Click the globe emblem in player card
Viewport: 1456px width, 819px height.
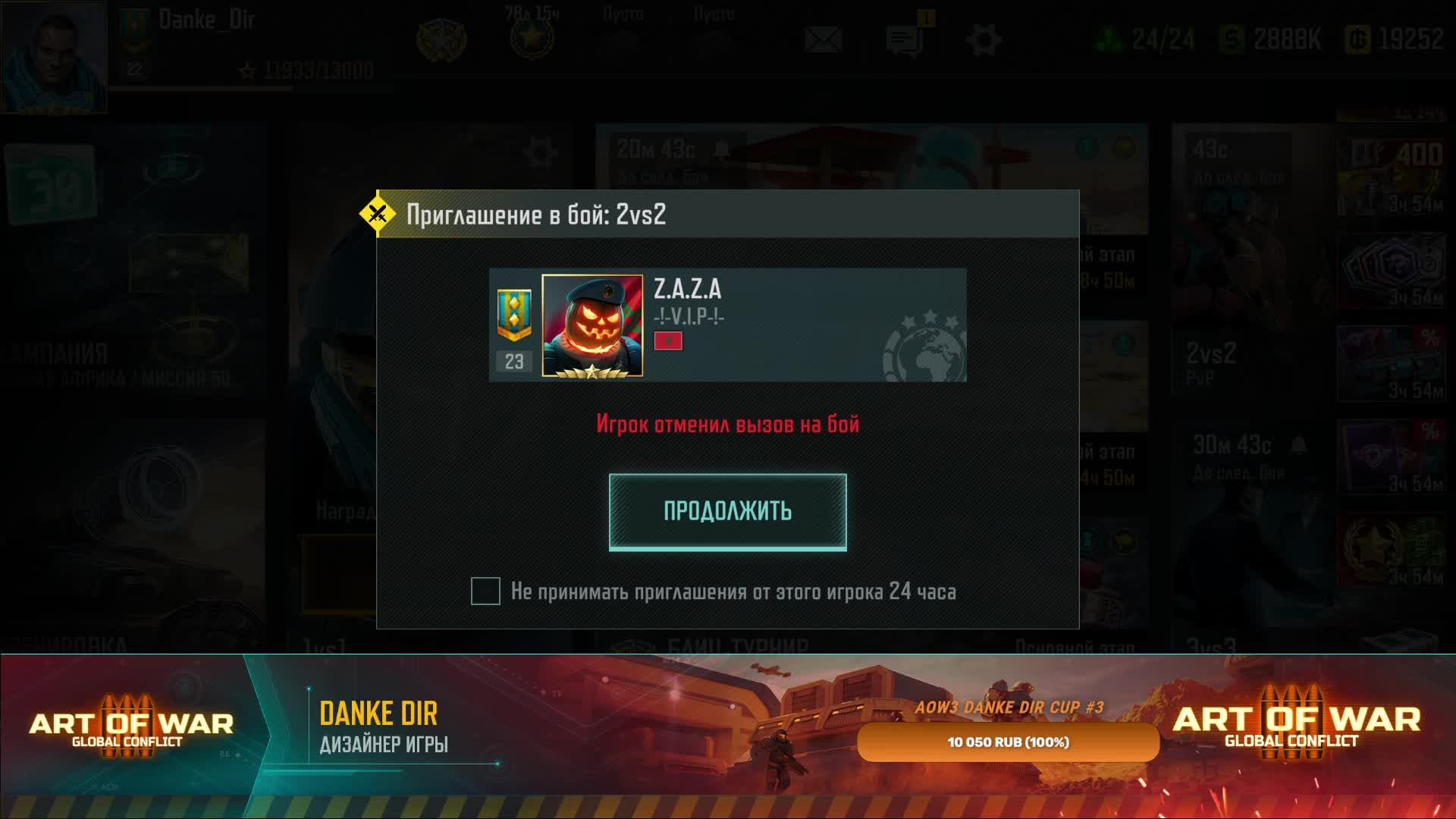tap(924, 346)
